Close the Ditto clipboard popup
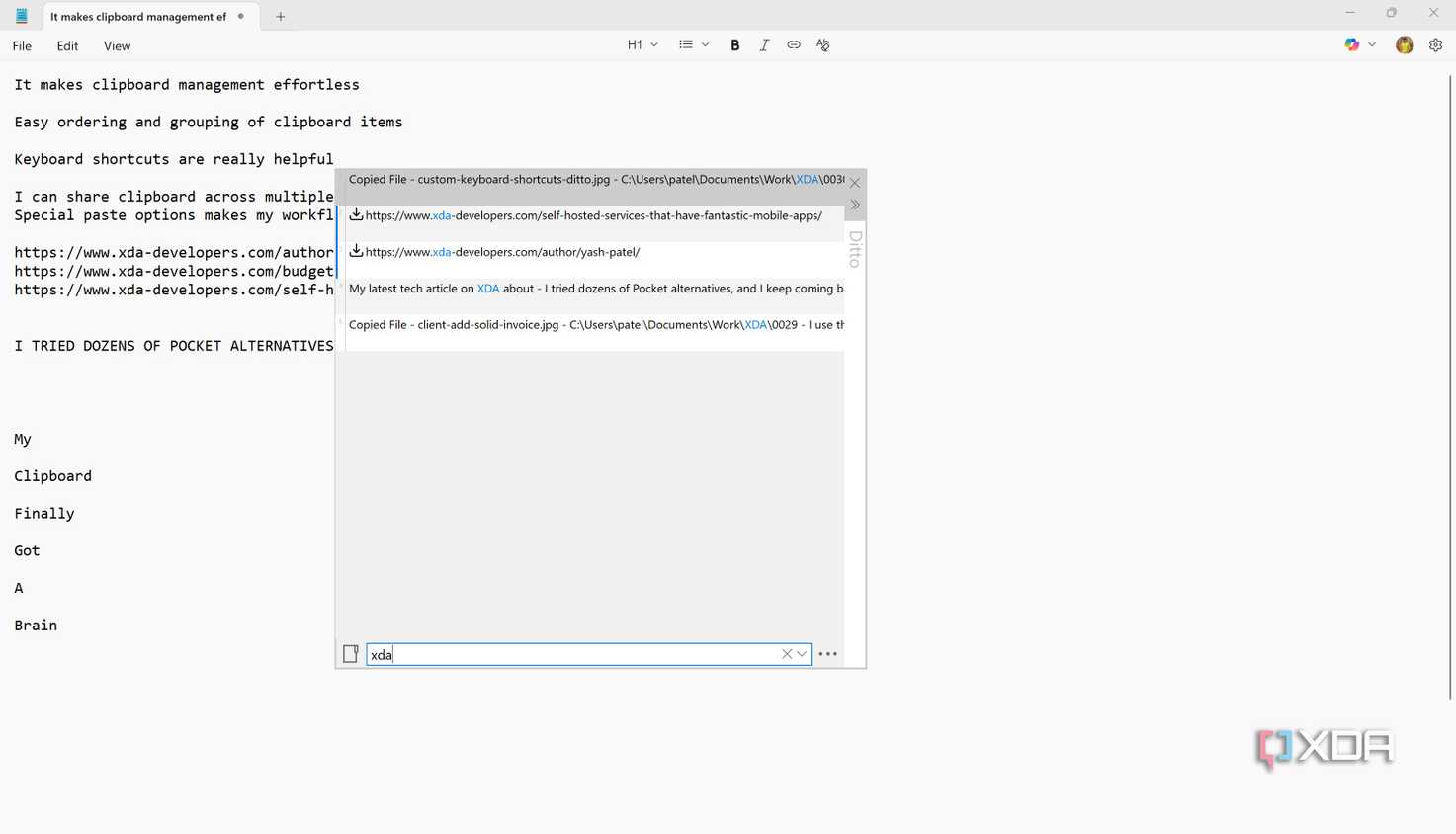The height and width of the screenshot is (834, 1456). (x=855, y=183)
